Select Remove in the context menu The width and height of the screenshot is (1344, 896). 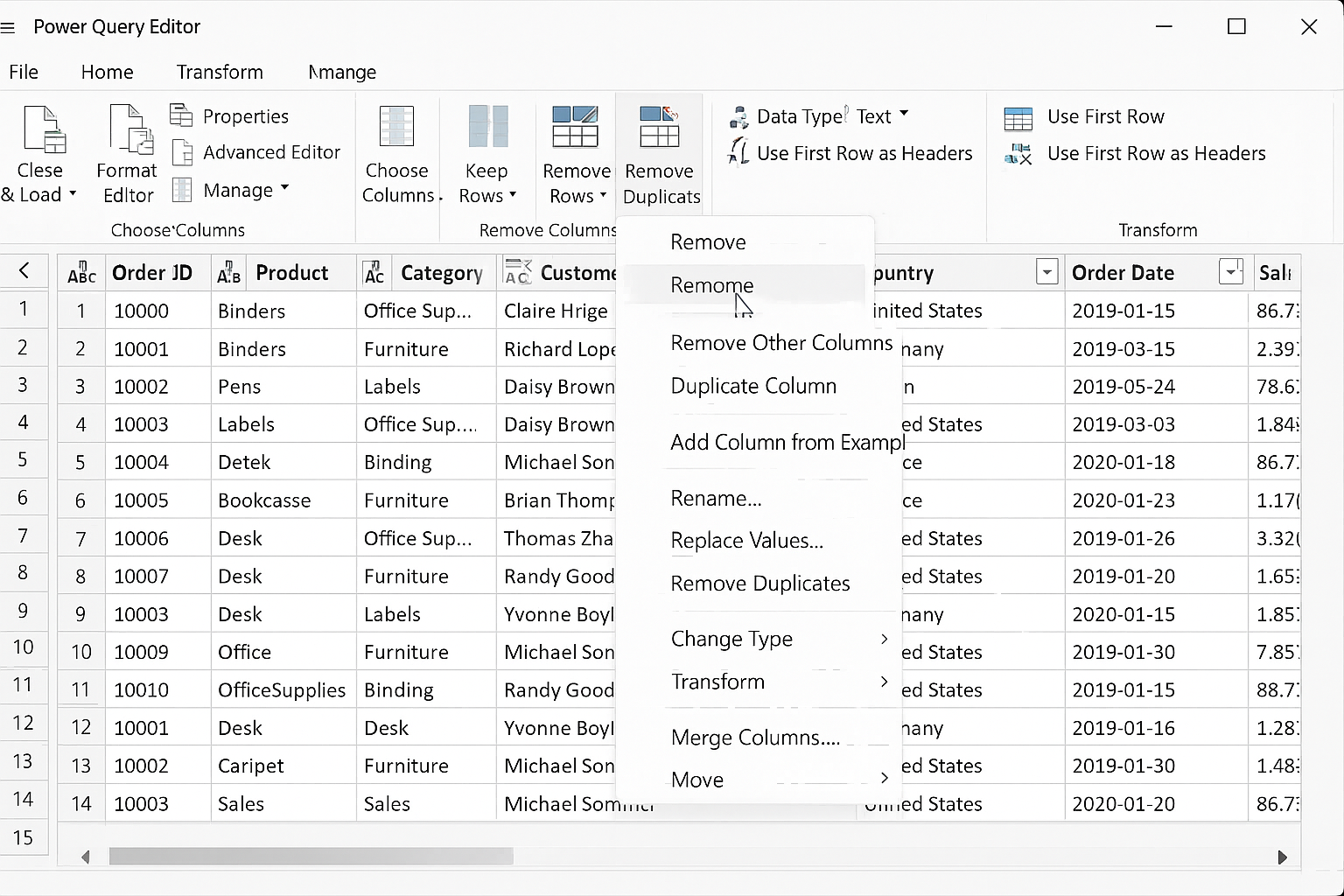click(708, 241)
